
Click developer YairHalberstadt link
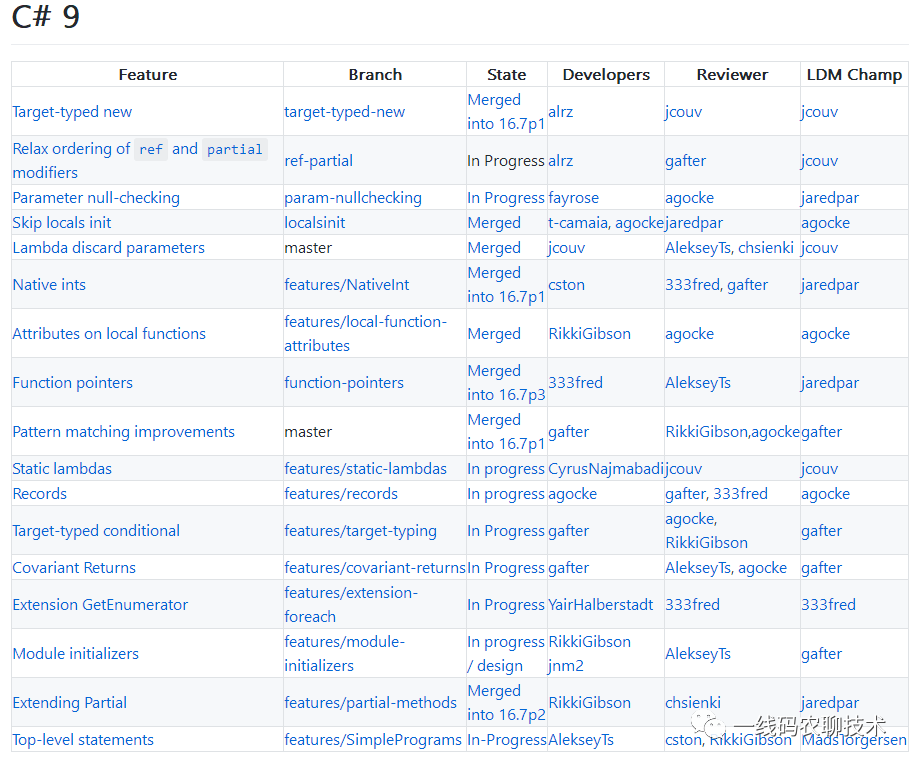(601, 604)
